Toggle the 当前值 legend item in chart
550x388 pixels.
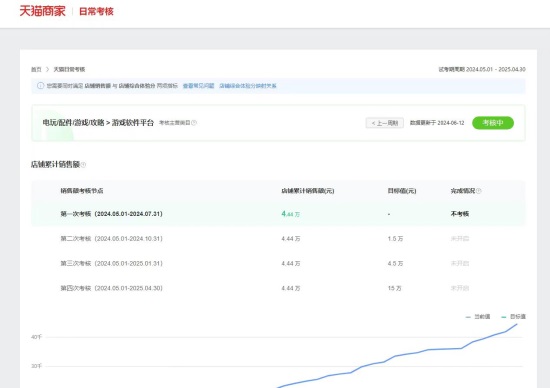478,316
